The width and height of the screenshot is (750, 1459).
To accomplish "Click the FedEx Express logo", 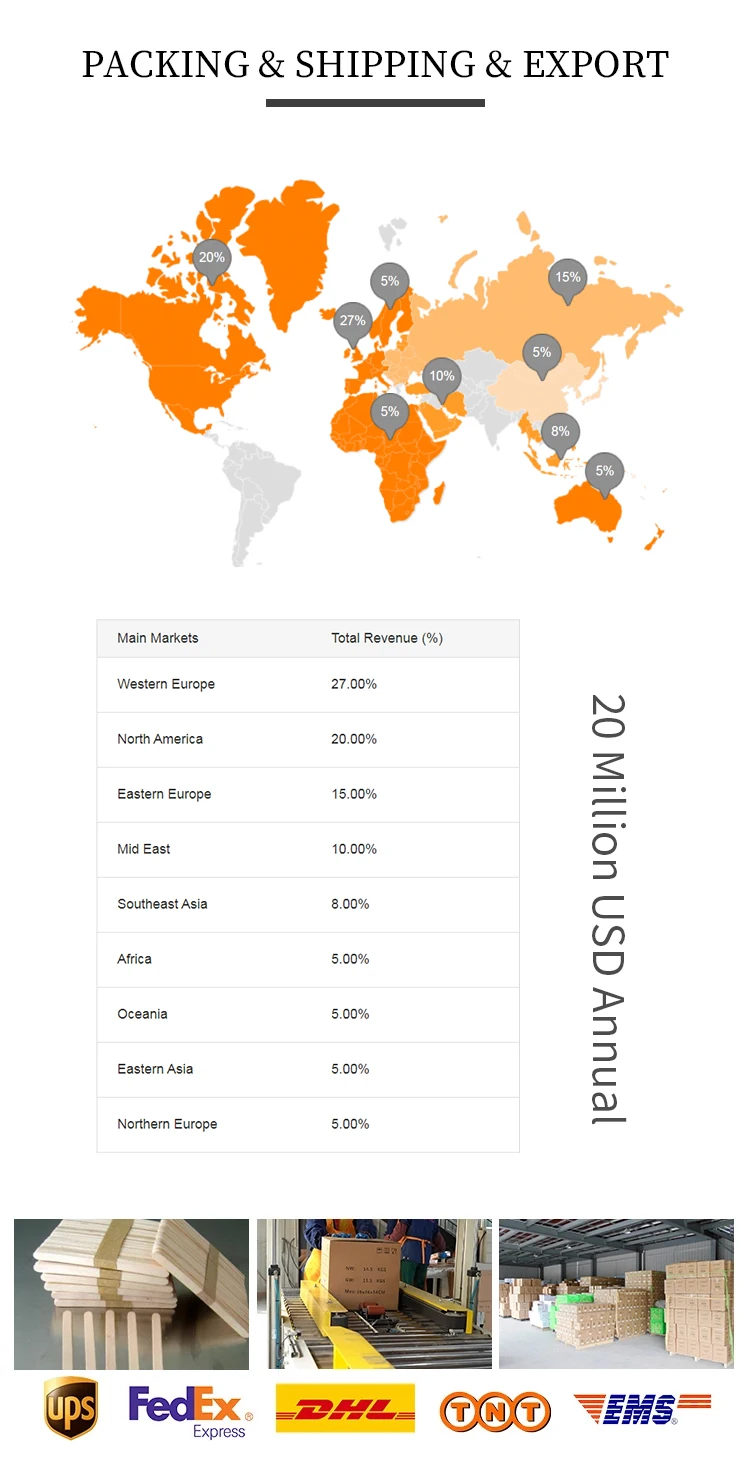I will [190, 1412].
